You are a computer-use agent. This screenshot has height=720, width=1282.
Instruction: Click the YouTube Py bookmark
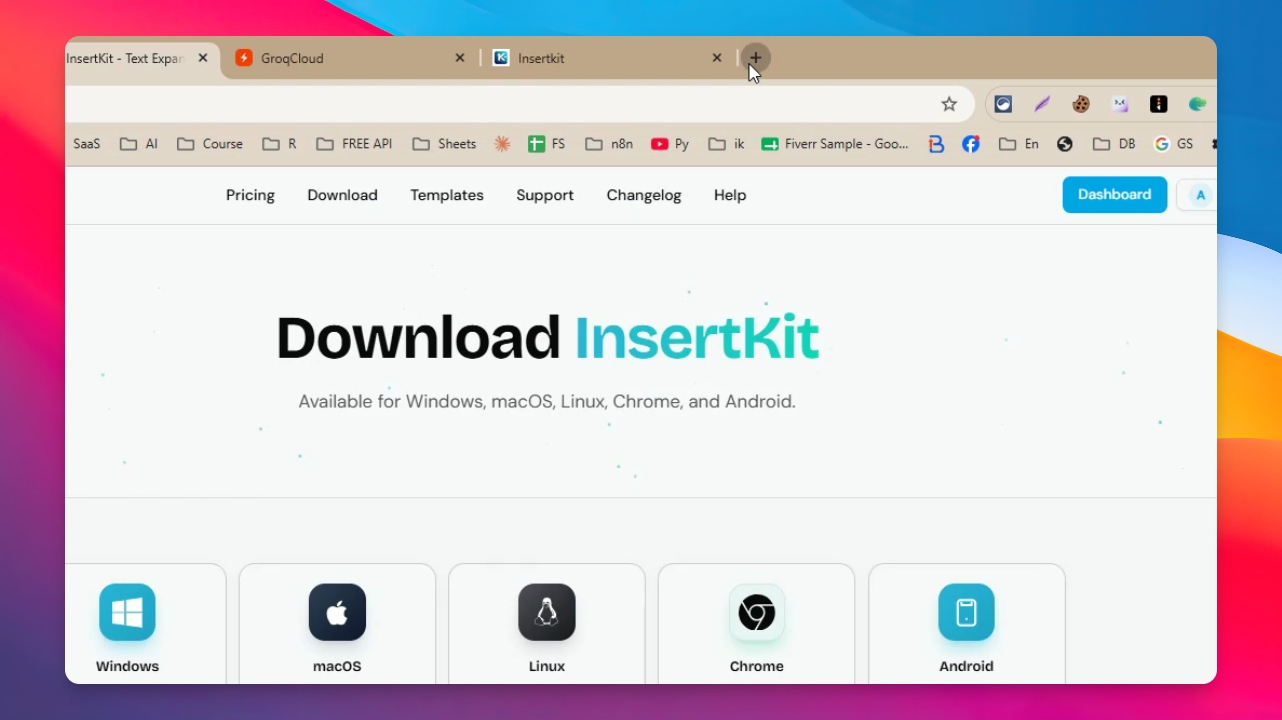[670, 144]
